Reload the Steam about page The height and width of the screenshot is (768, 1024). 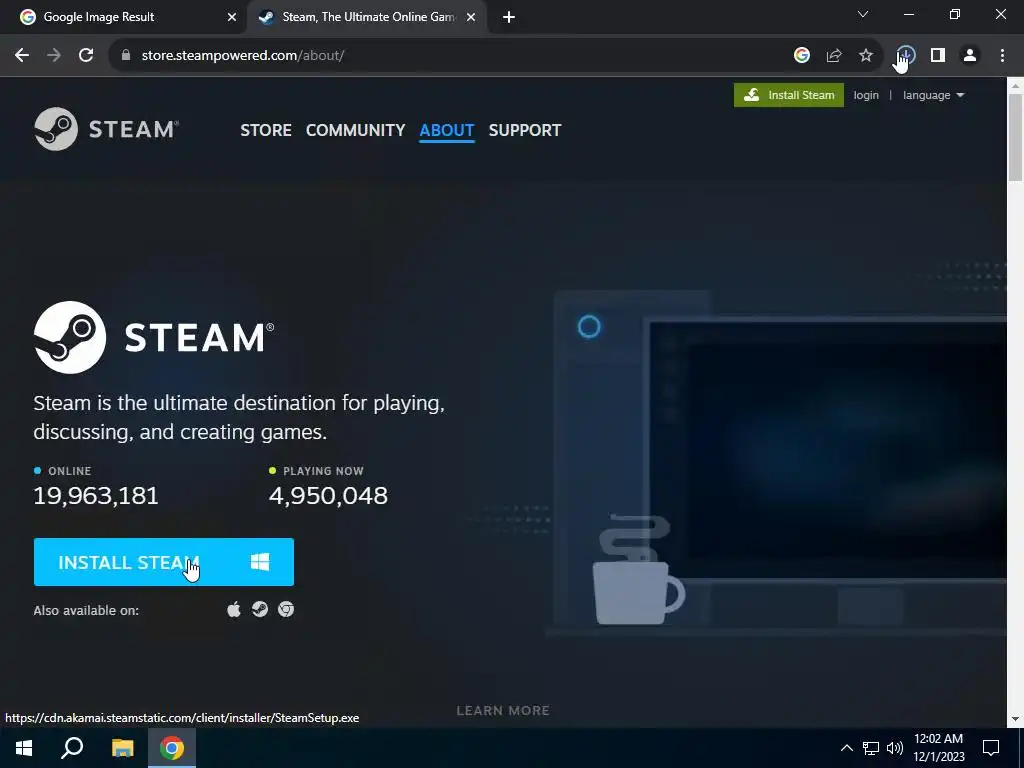point(86,56)
